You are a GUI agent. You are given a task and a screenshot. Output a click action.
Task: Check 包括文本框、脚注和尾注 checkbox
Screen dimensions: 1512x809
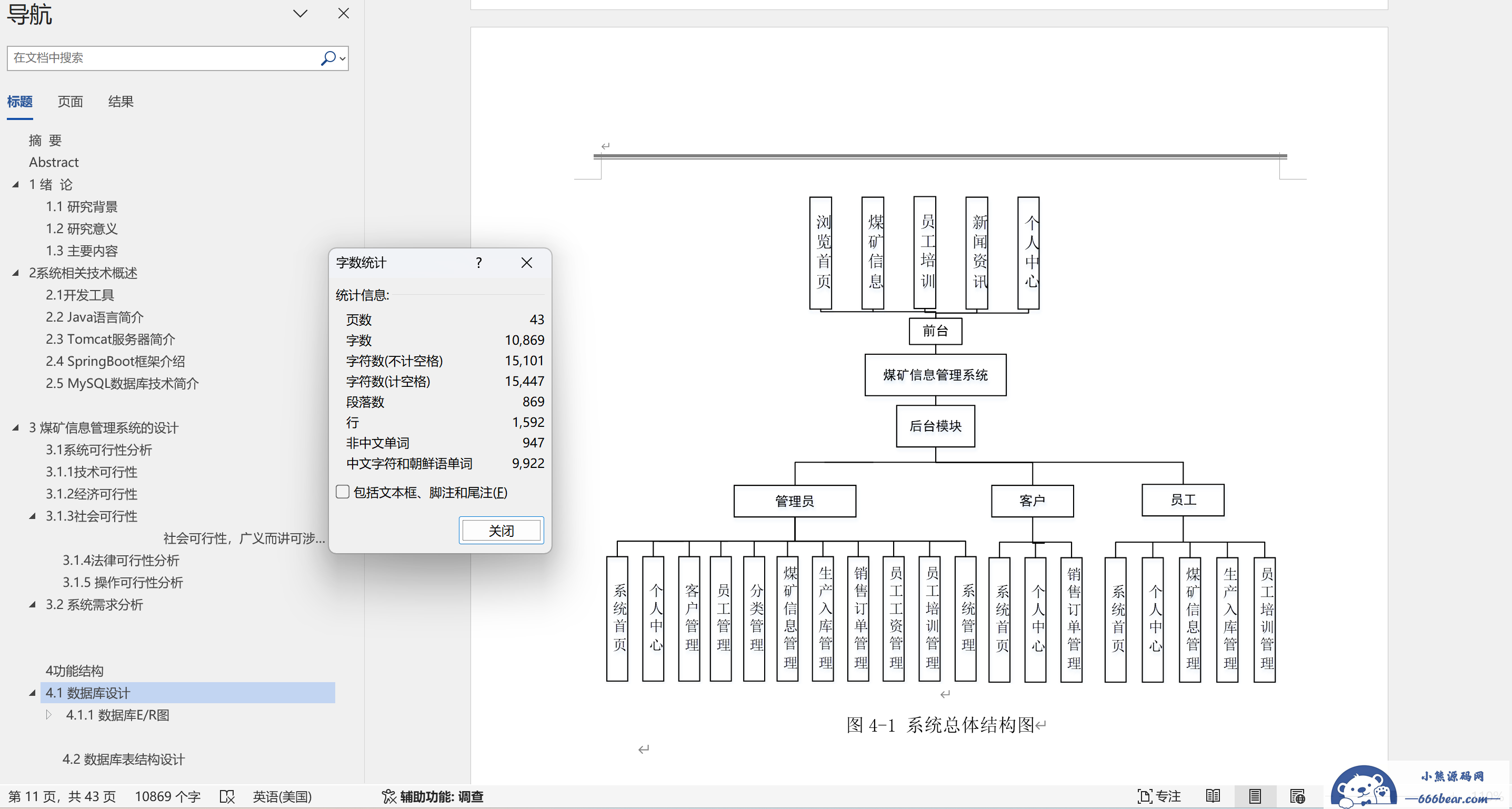tap(343, 492)
